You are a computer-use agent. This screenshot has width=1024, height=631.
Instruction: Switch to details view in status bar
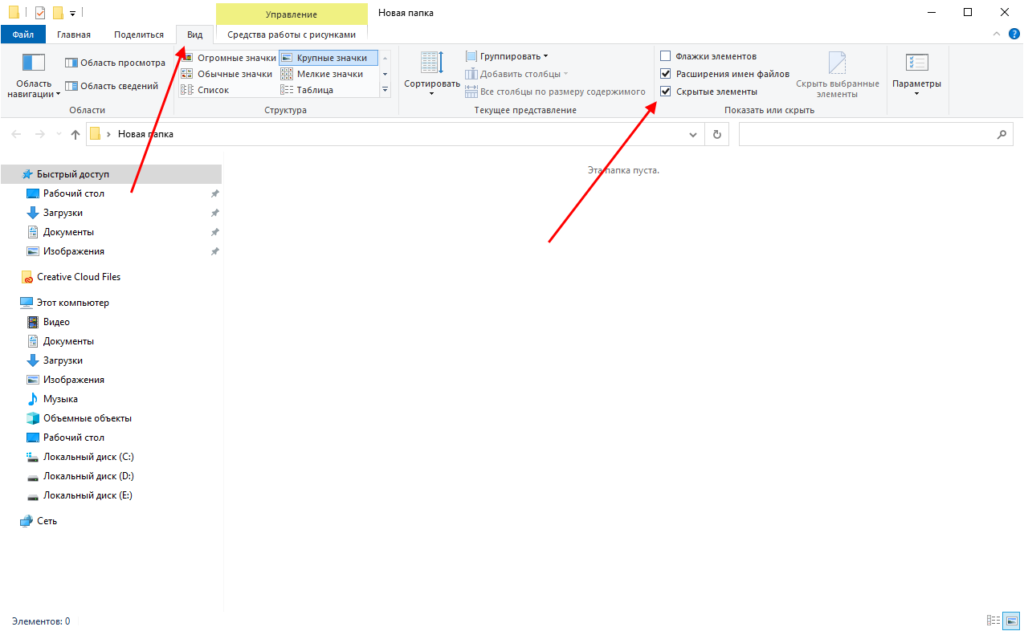click(x=993, y=621)
